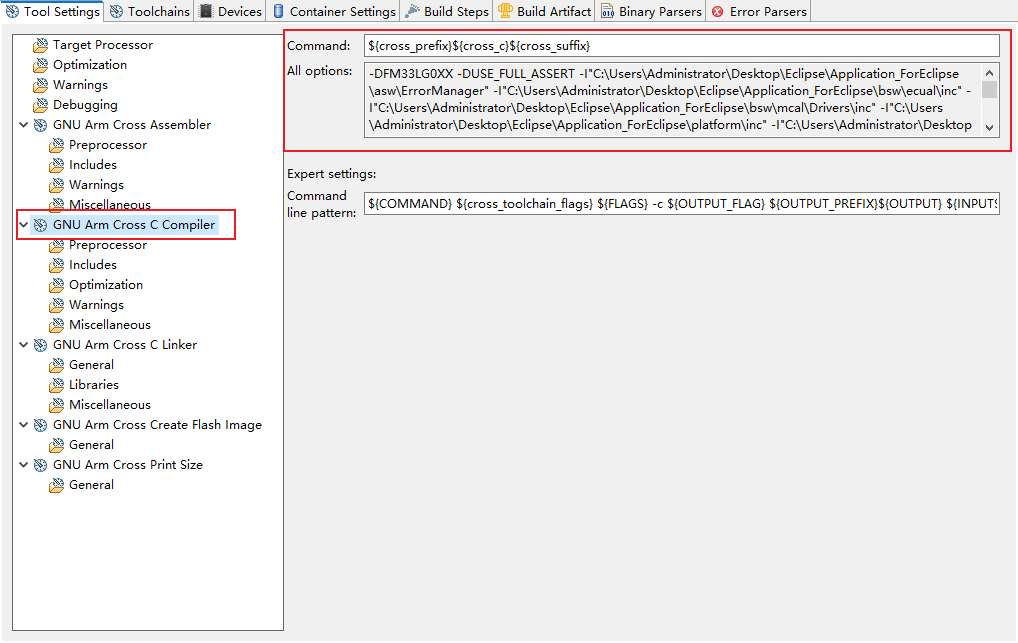Image resolution: width=1018 pixels, height=643 pixels.
Task: Select C Compiler Includes entry
Action: (x=93, y=265)
